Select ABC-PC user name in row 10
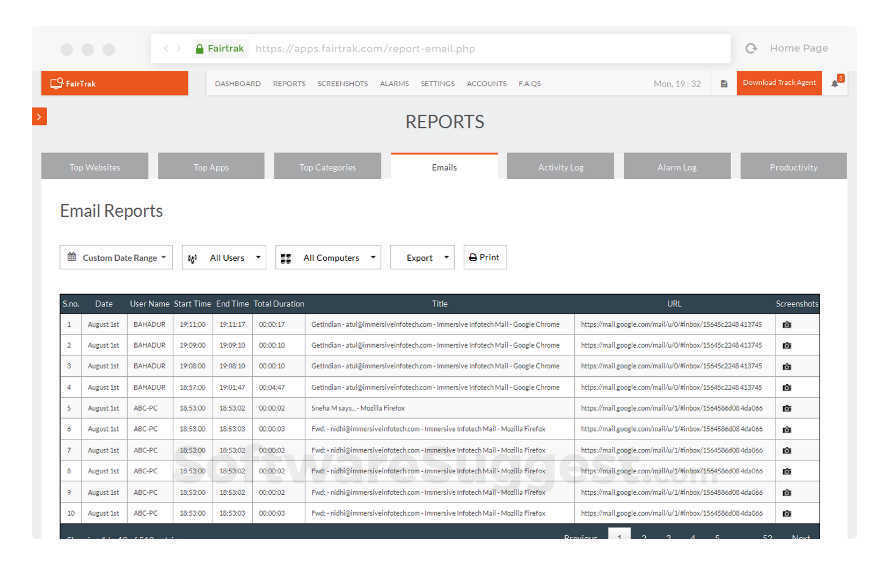This screenshot has height=563, width=890. click(x=145, y=513)
